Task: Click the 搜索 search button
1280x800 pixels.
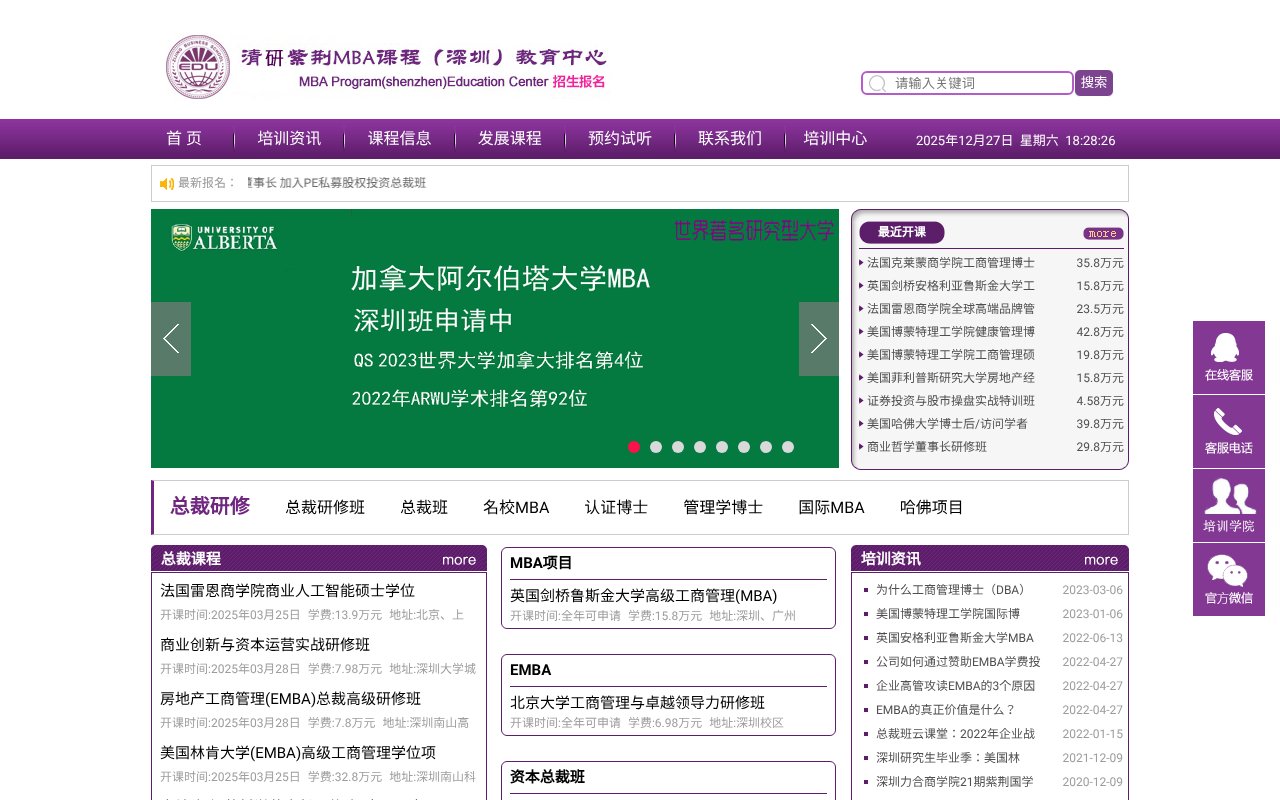Action: tap(1093, 83)
